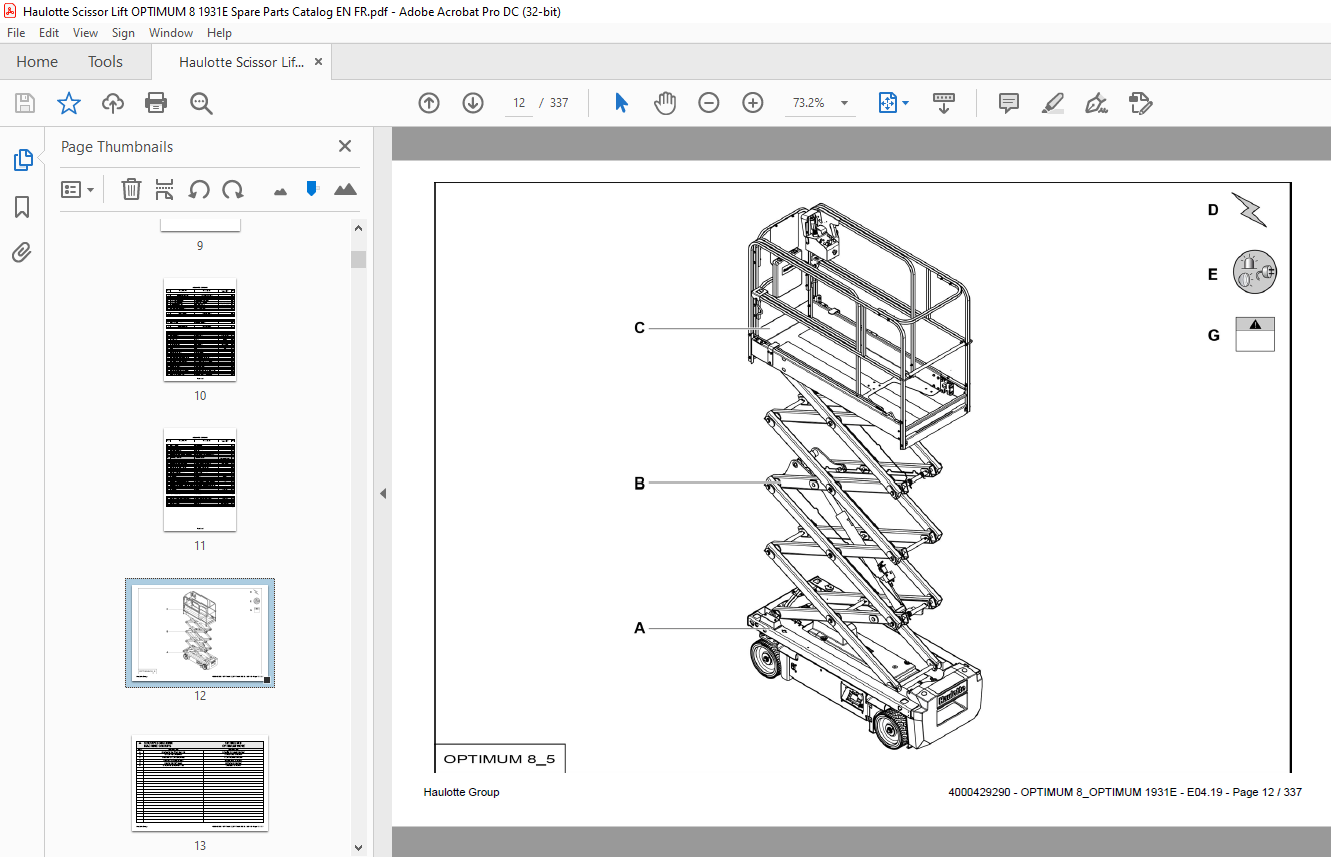Open the File menu
Screen dimensions: 1331x857
(x=16, y=33)
